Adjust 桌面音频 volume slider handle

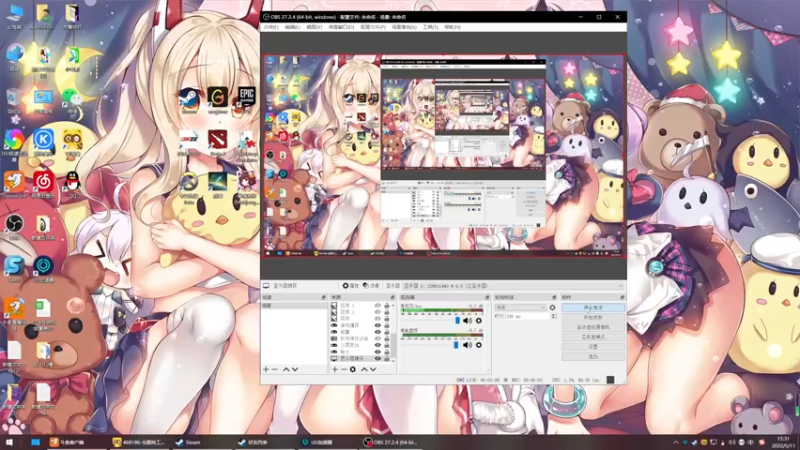point(456,345)
